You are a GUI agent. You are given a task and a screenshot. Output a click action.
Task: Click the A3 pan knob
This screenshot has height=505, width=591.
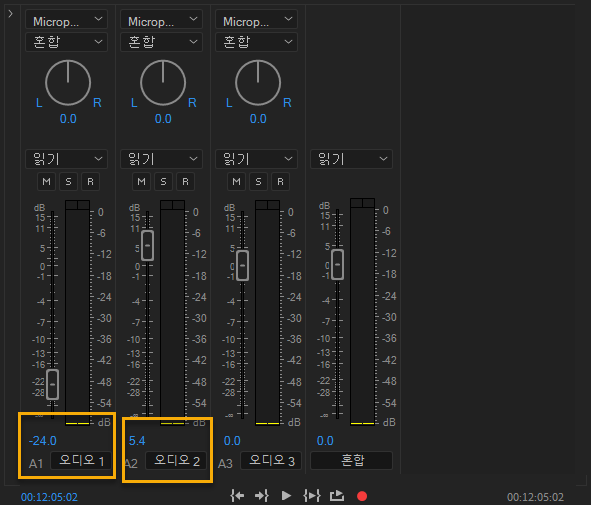pyautogui.click(x=258, y=83)
